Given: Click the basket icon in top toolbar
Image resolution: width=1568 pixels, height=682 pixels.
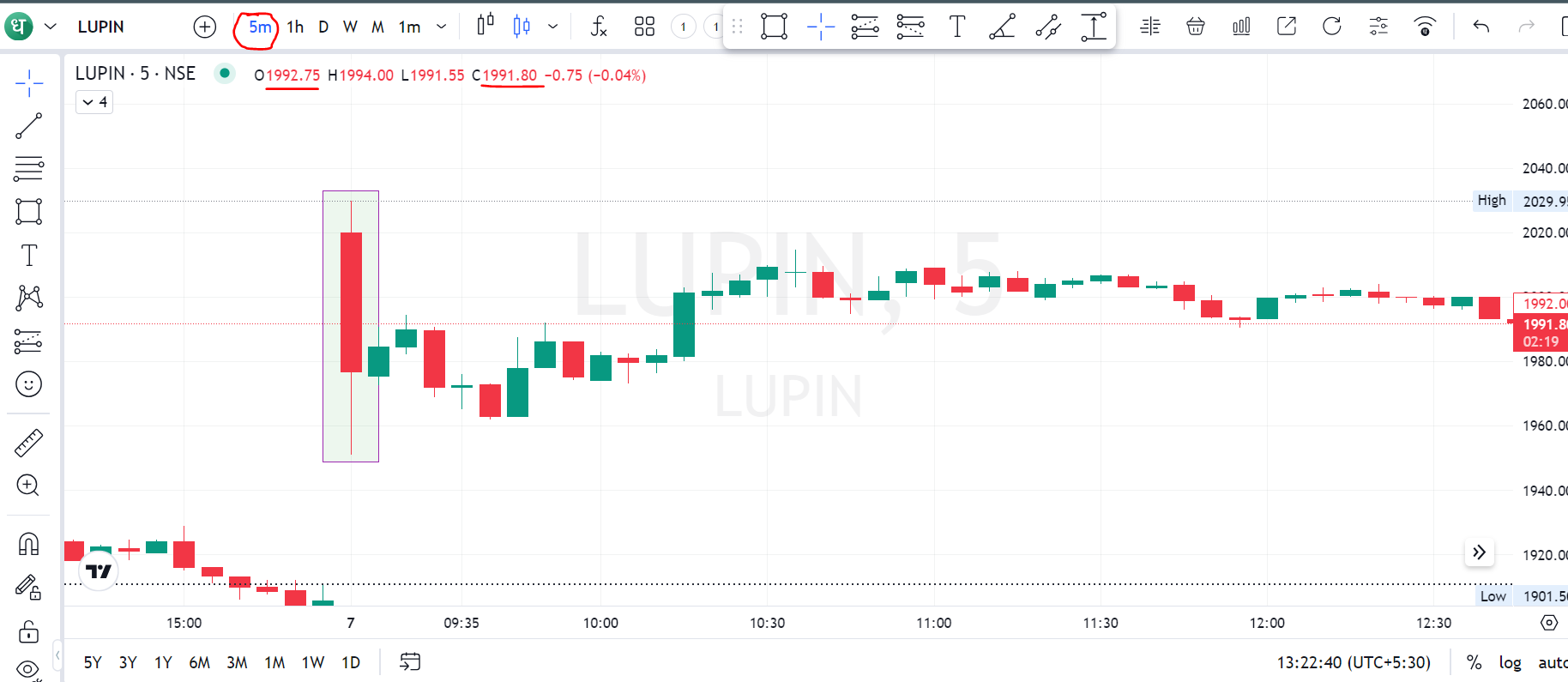Looking at the screenshot, I should click(1196, 27).
